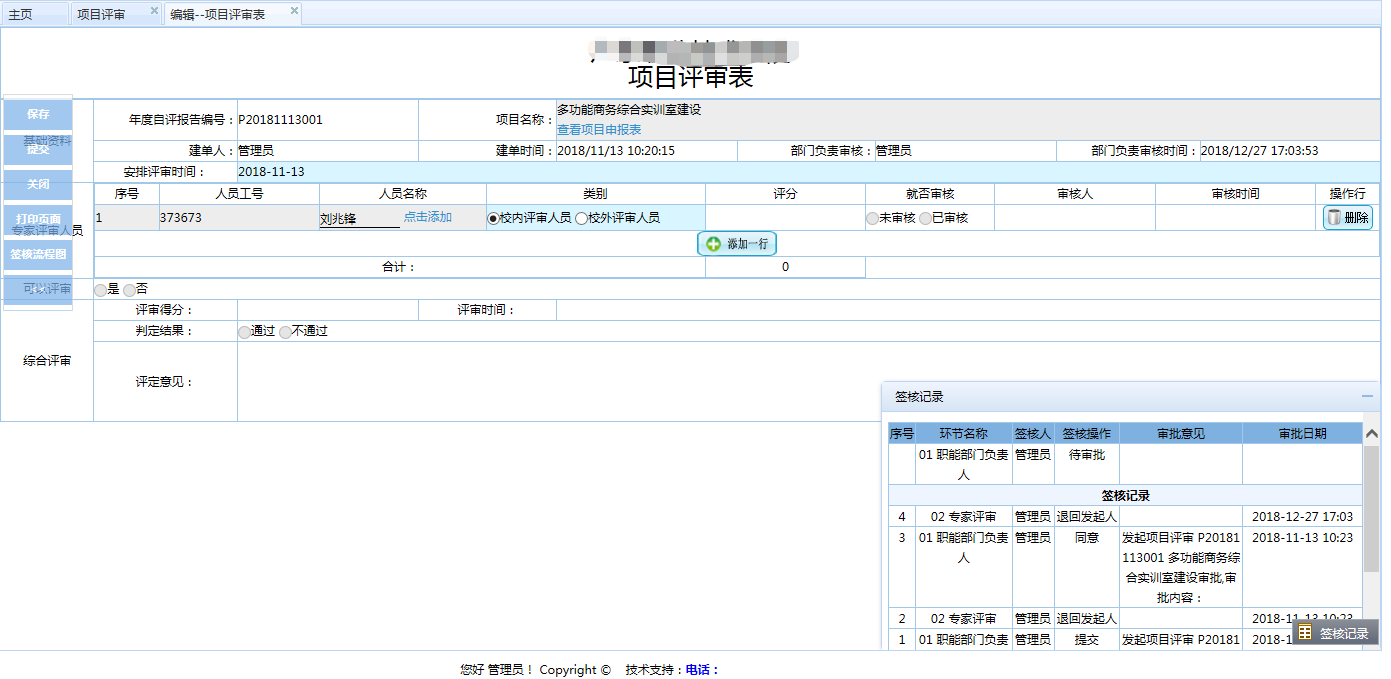Viewport: 1391px width, 679px height.
Task: Click the 评审时间 field
Action: 967,310
